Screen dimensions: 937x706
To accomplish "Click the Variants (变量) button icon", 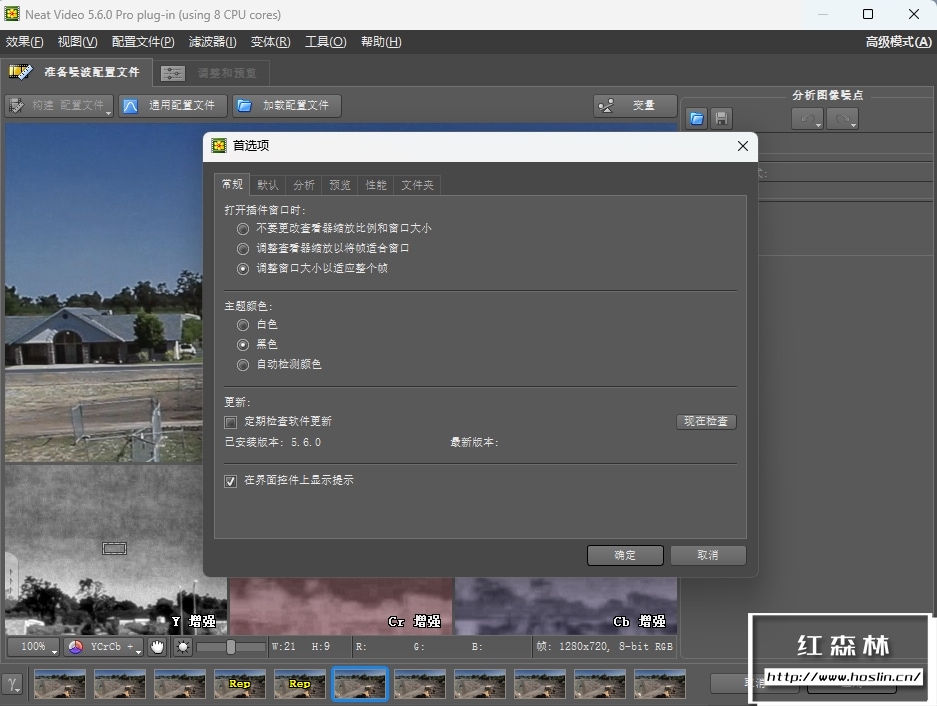I will [x=607, y=106].
